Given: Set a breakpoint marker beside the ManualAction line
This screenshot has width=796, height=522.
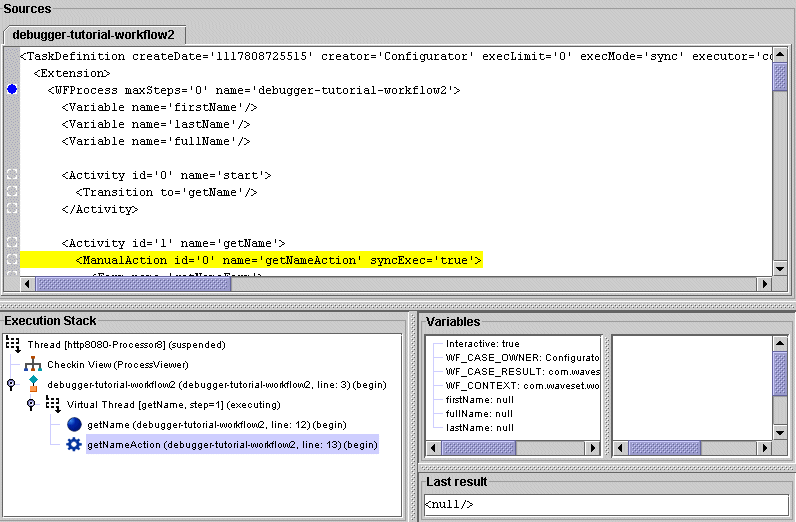Looking at the screenshot, I should pos(12,259).
